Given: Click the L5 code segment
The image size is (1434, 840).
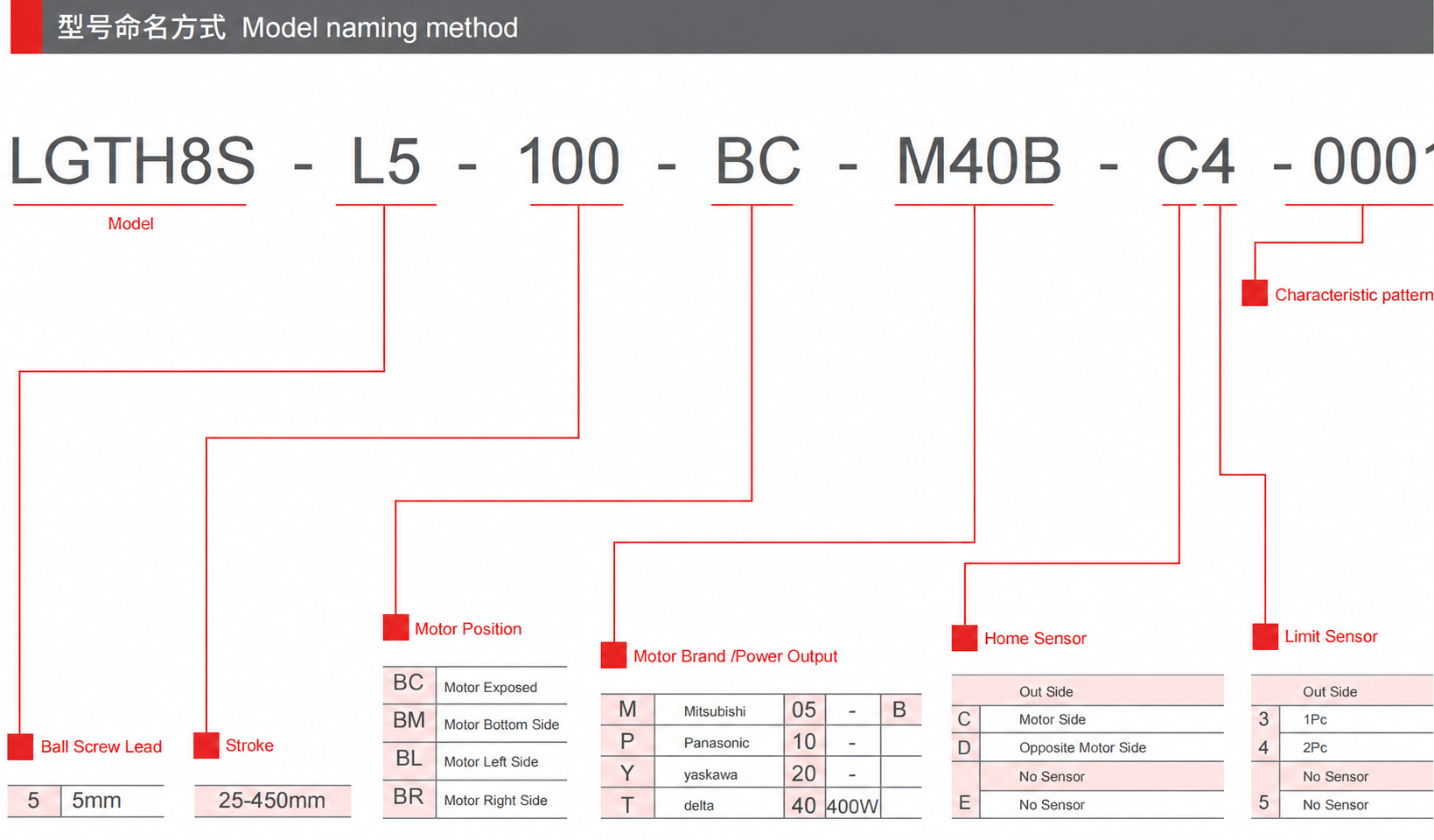Looking at the screenshot, I should pyautogui.click(x=386, y=162).
